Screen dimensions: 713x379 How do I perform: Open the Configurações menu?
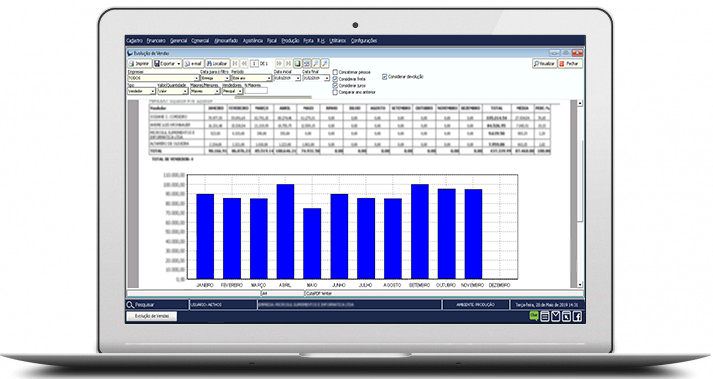(x=364, y=40)
